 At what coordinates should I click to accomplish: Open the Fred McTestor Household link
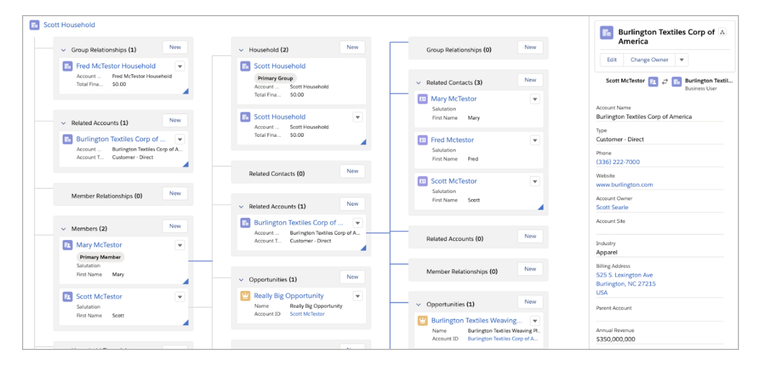(x=116, y=66)
